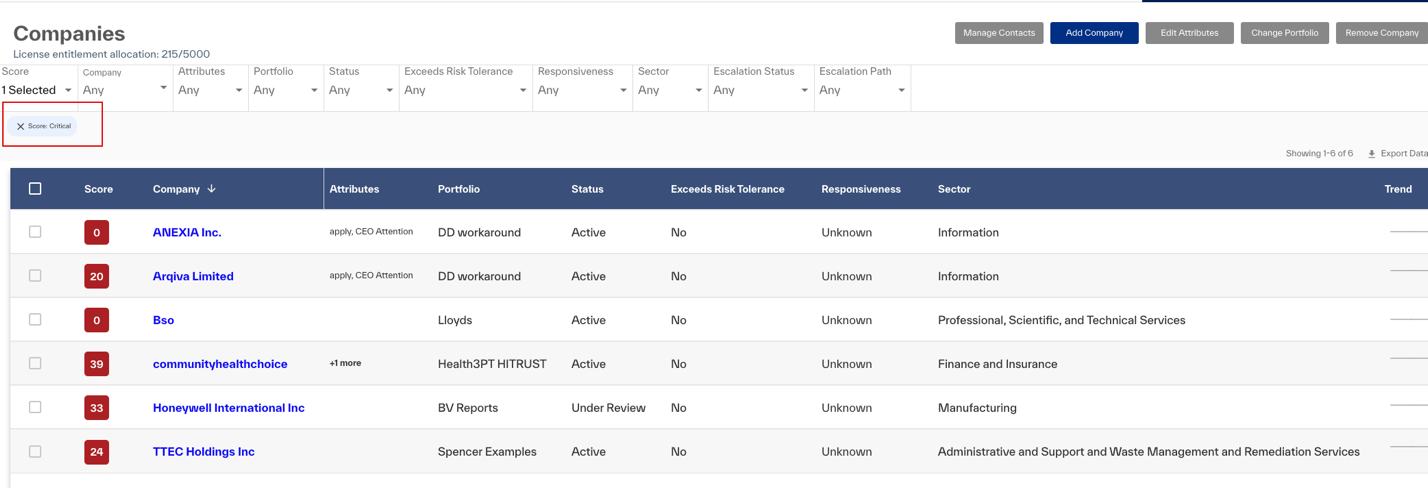
Task: Click the score badge 39 for communityhealthchoice
Action: [x=97, y=365]
